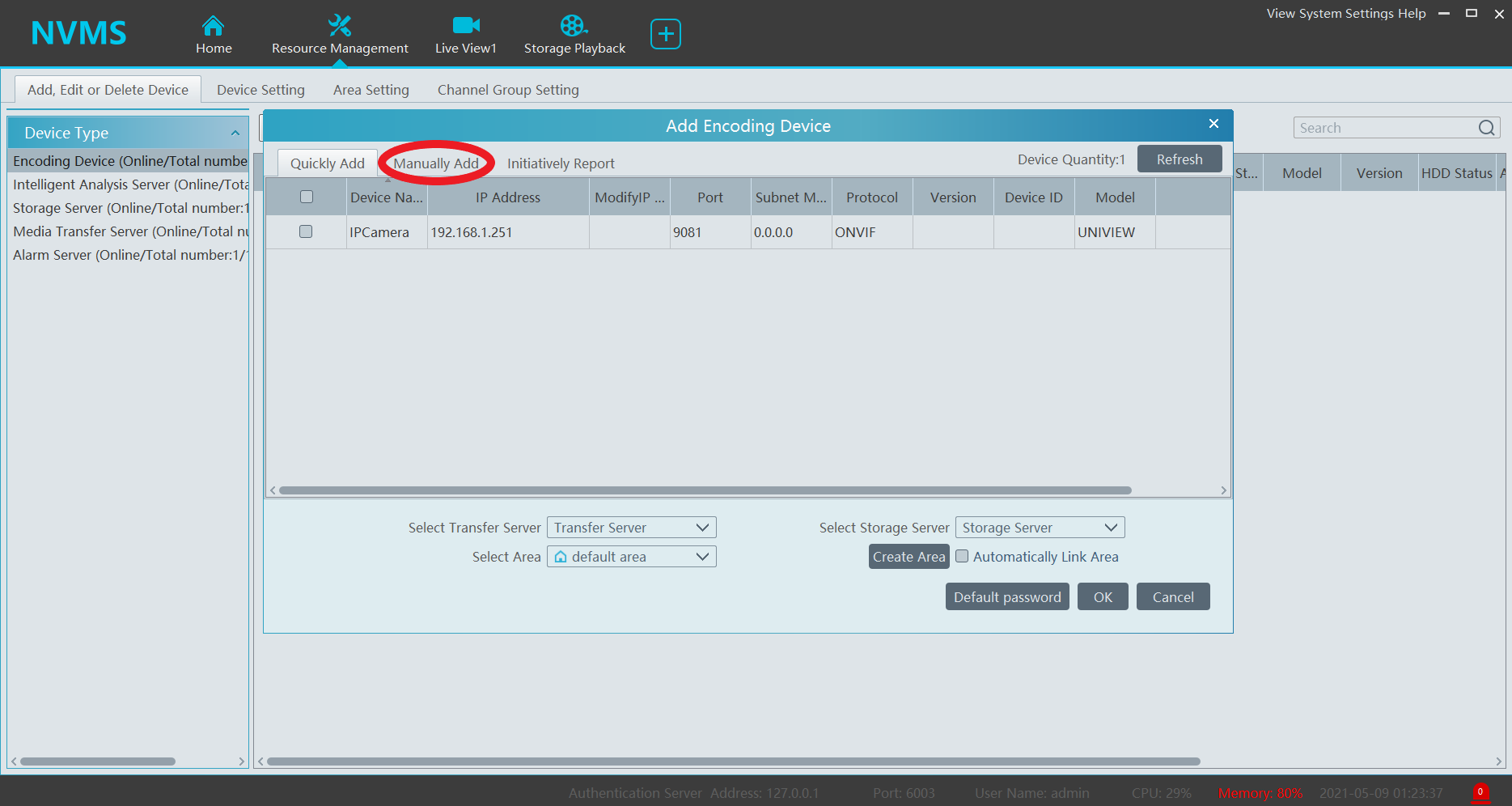Open the Home icon

tap(213, 26)
